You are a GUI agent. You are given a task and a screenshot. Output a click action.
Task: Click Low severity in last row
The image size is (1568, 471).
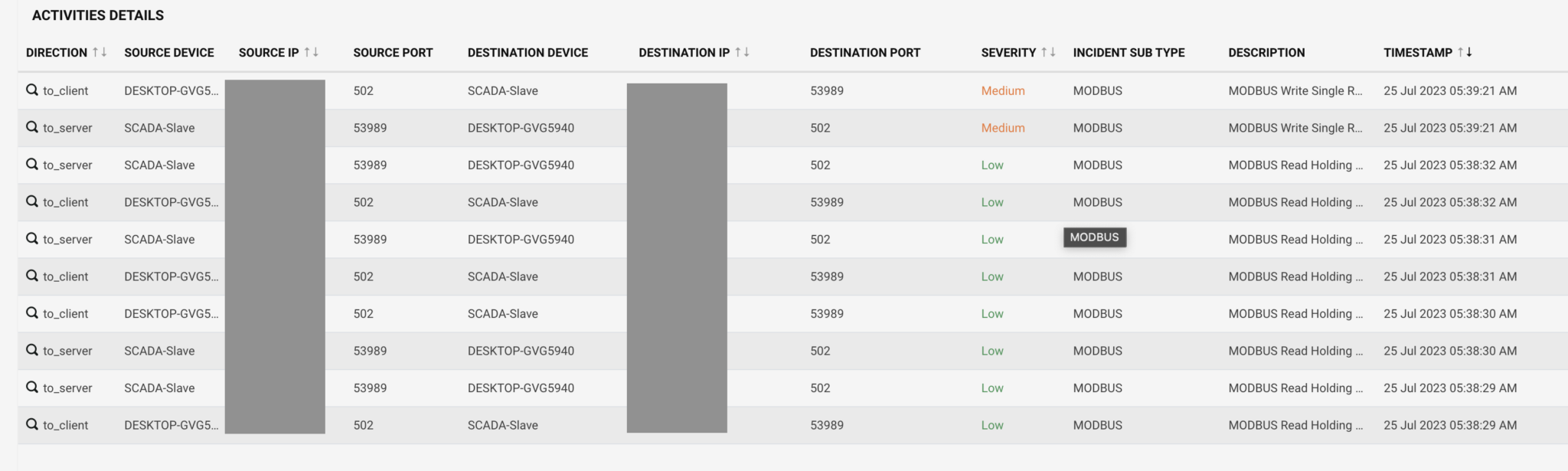point(992,425)
